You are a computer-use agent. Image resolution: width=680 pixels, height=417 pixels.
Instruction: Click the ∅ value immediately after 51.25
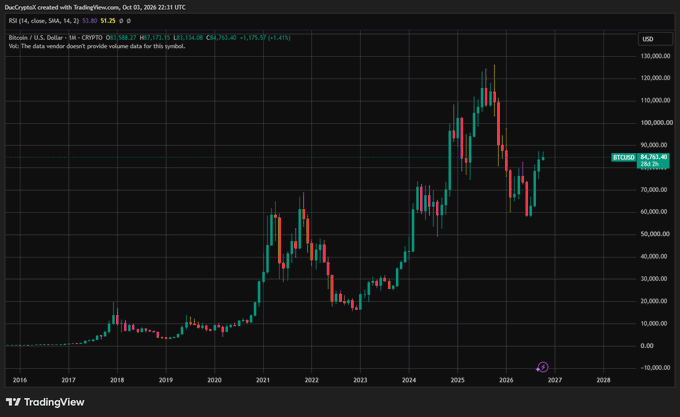[x=121, y=21]
